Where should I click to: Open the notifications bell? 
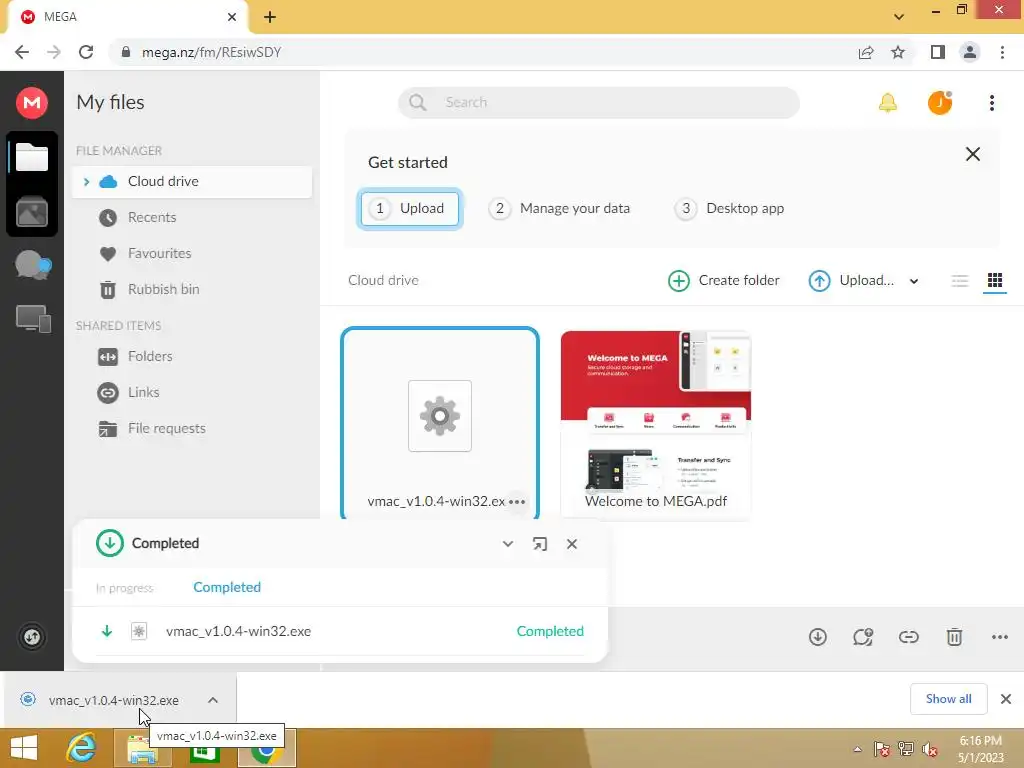coord(888,103)
